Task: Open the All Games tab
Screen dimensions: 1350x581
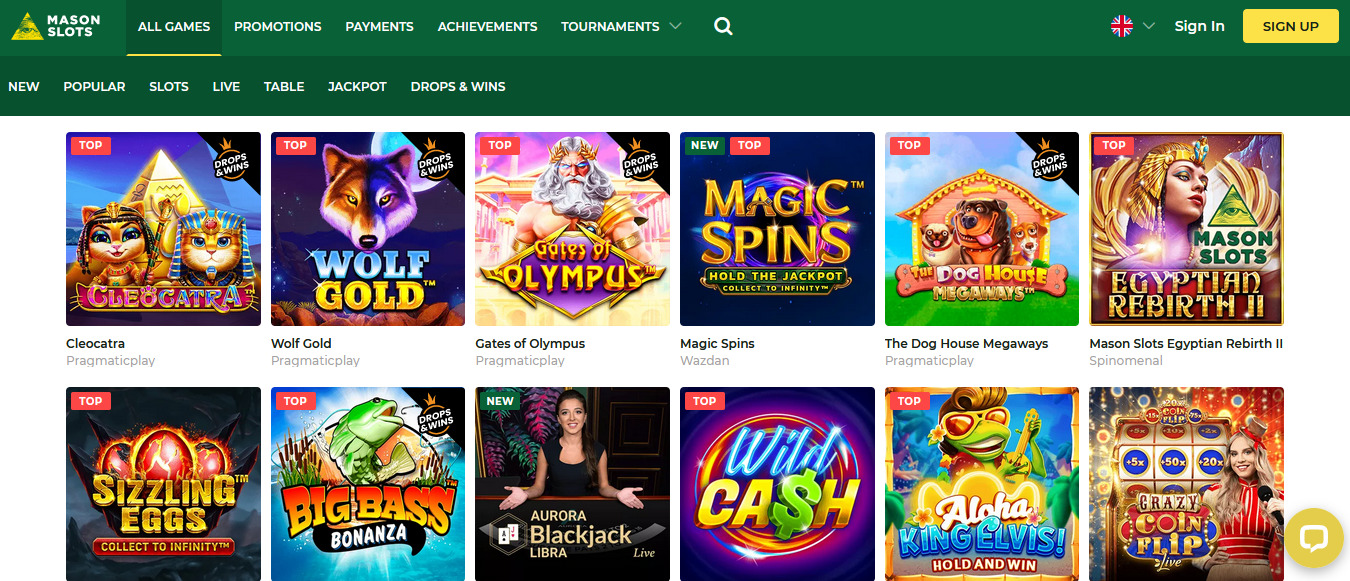Action: point(174,27)
